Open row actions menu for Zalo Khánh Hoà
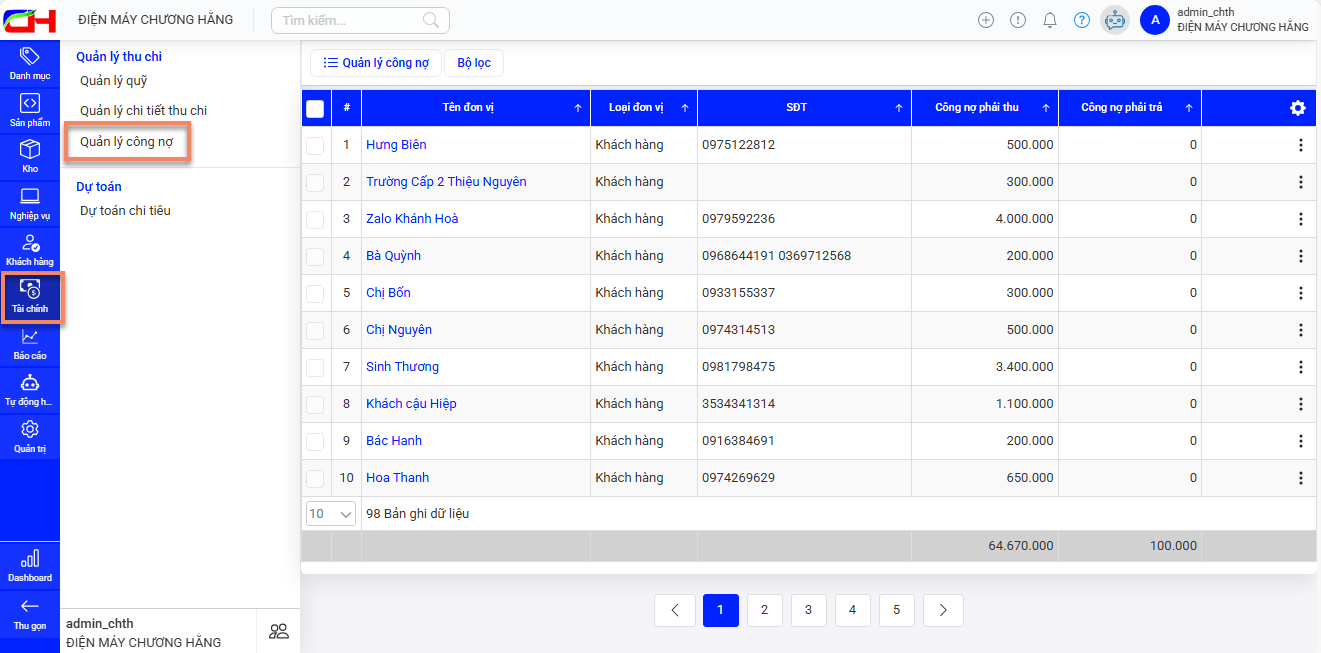Screen dimensions: 1321x653 [1300, 219]
